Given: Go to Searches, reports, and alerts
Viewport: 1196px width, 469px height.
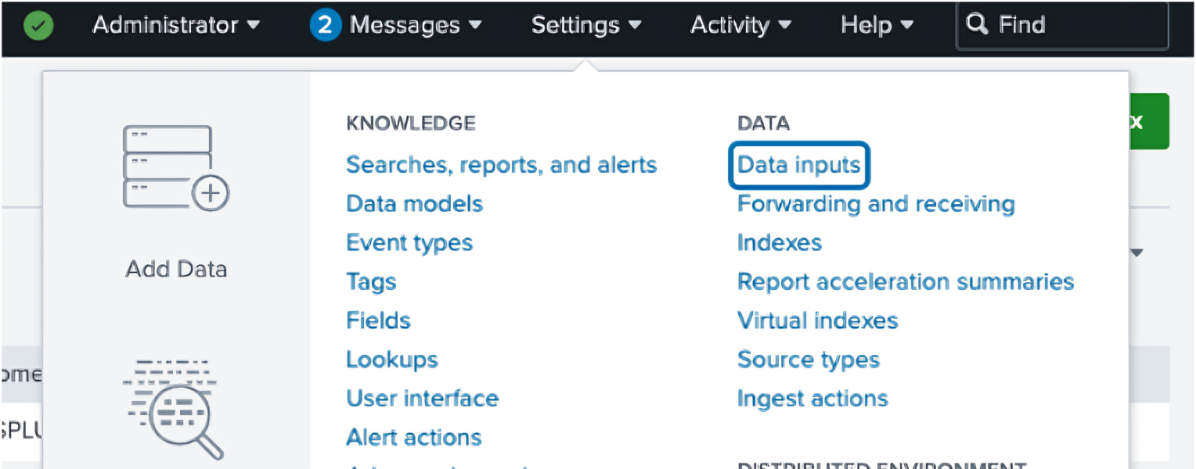Looking at the screenshot, I should coord(501,165).
